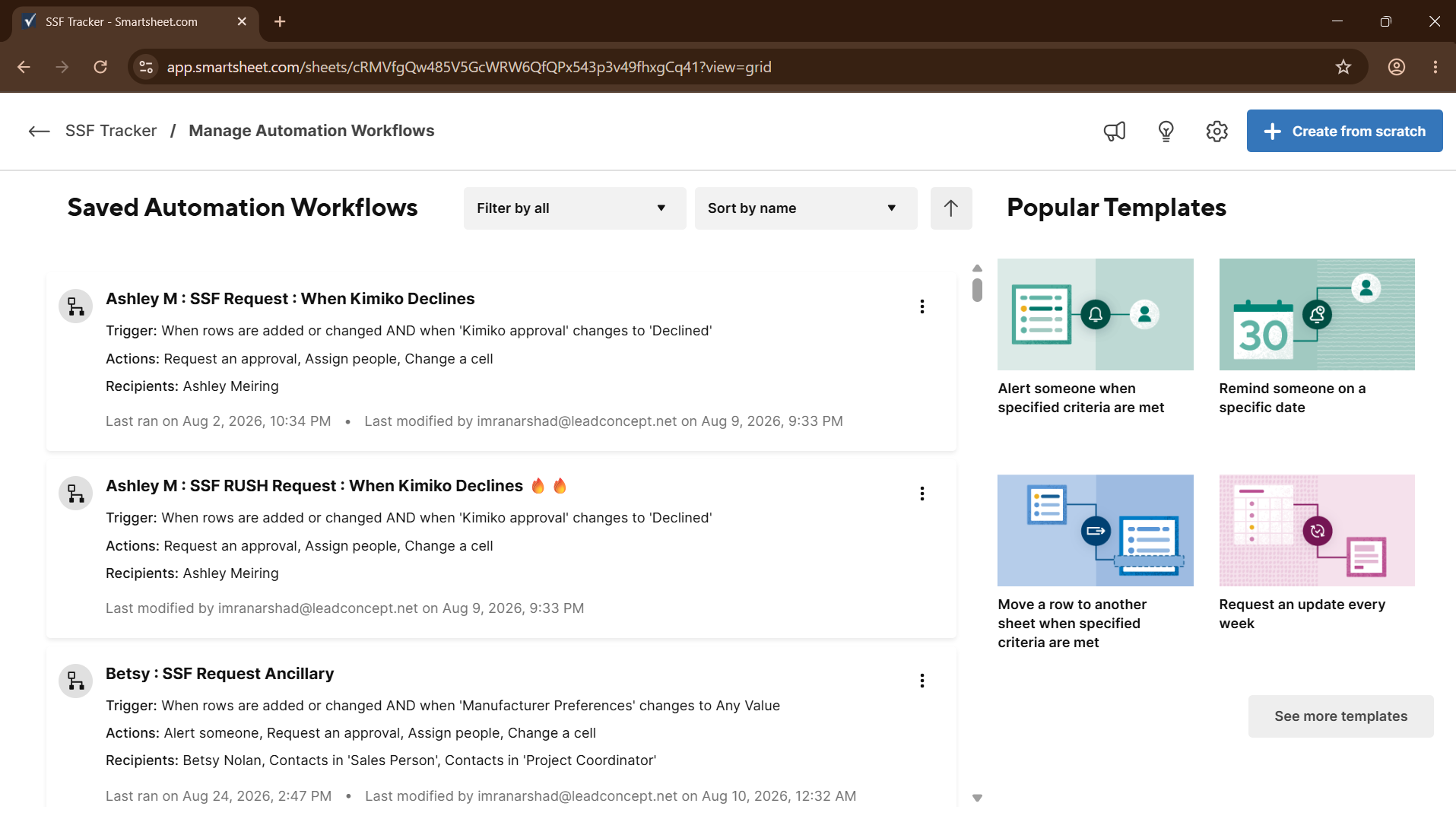Click browser forward navigation arrow
Viewport: 1456px width, 816px height.
62,67
